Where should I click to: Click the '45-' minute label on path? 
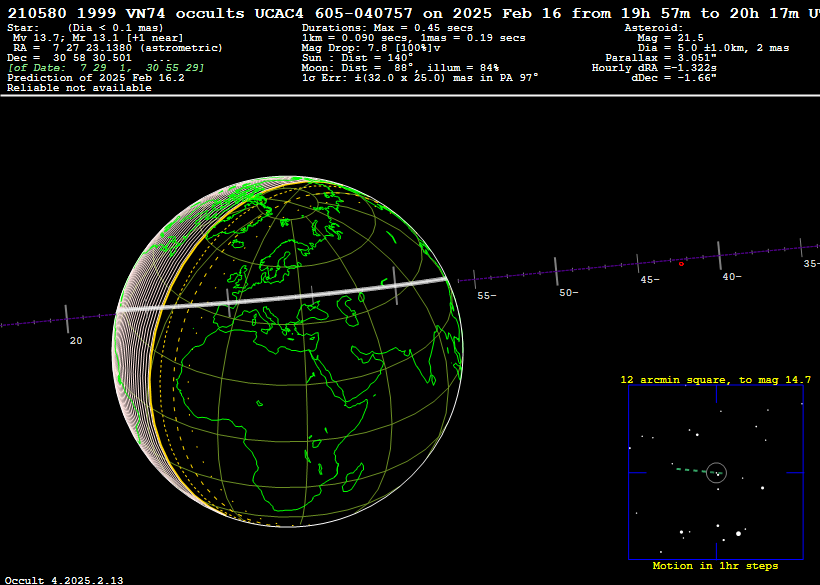650,280
